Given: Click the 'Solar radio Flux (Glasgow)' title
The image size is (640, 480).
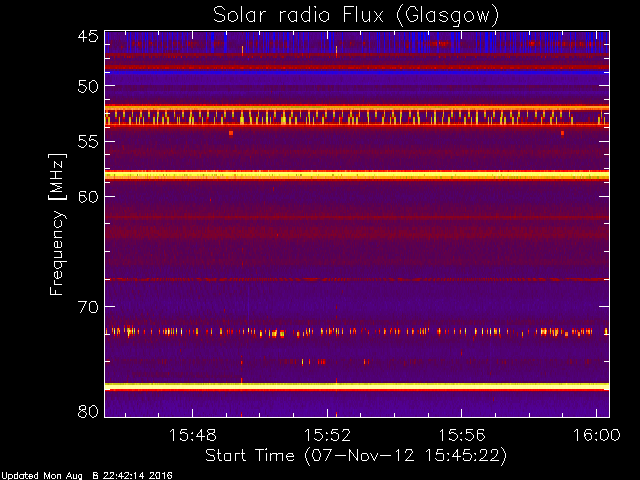Looking at the screenshot, I should tap(356, 15).
